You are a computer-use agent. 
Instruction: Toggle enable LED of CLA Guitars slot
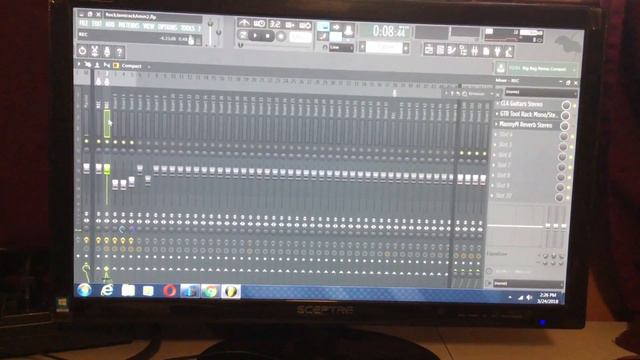tap(574, 106)
